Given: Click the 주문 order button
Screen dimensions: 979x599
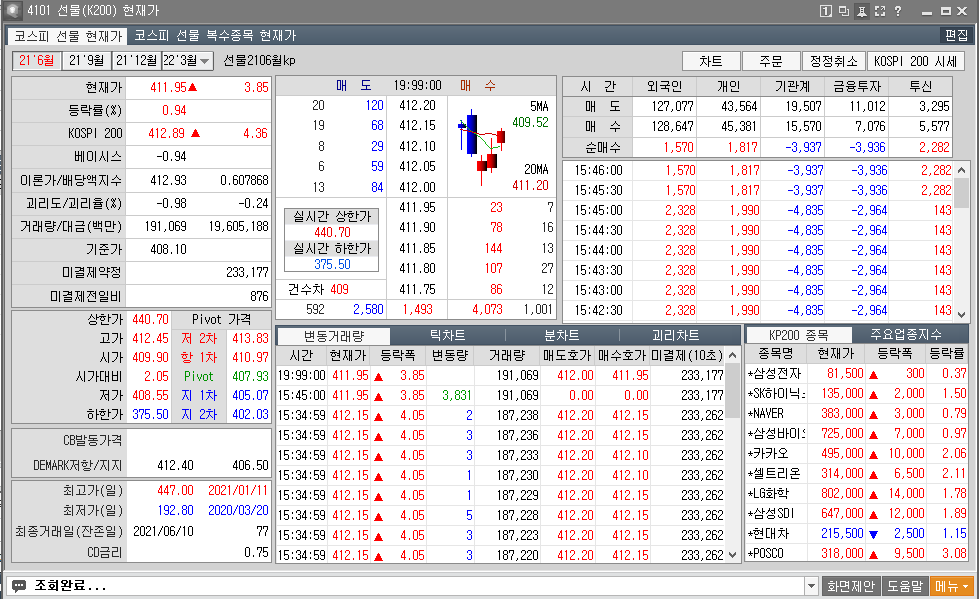Looking at the screenshot, I should [771, 60].
